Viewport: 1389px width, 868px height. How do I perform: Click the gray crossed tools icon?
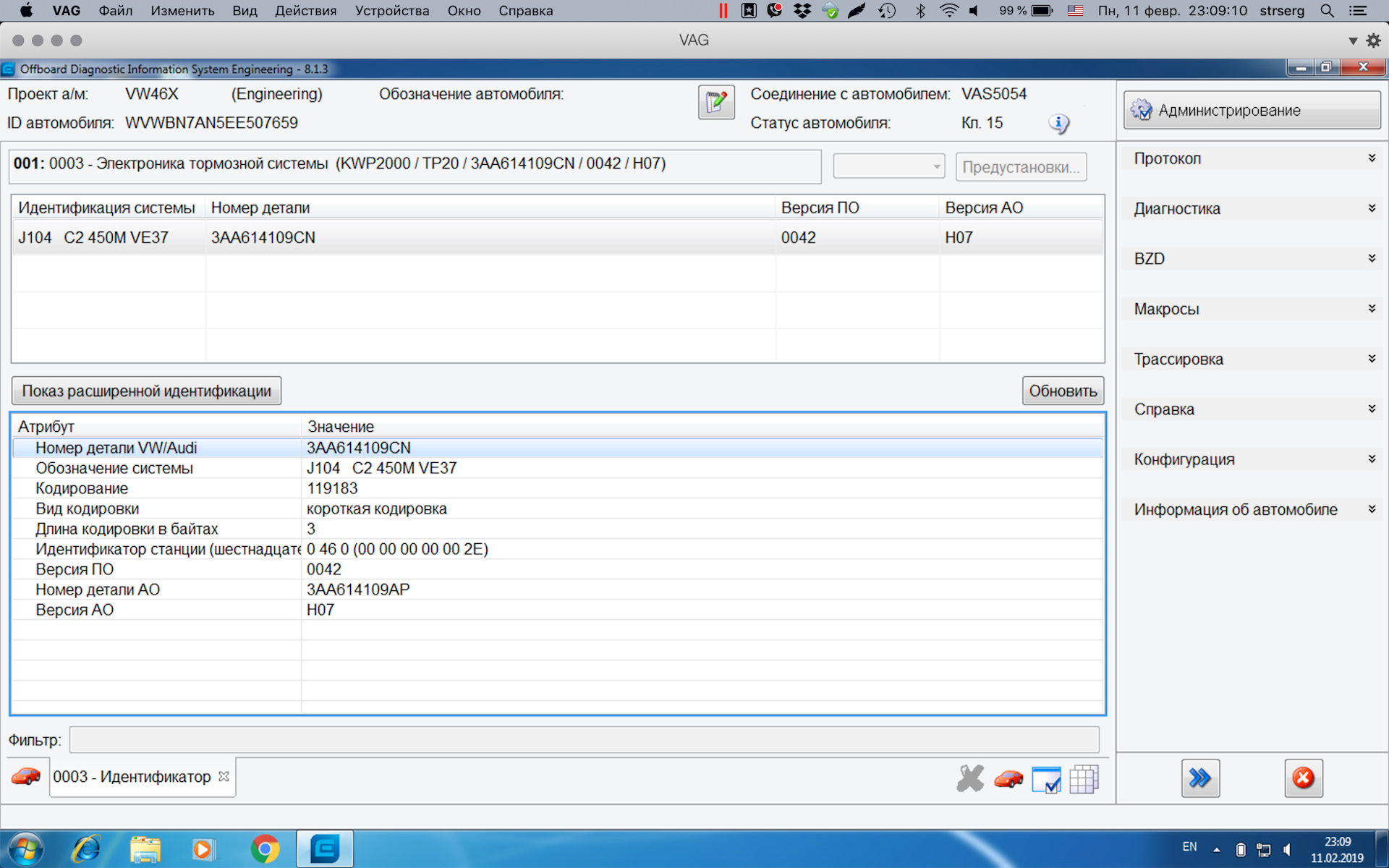pyautogui.click(x=969, y=779)
